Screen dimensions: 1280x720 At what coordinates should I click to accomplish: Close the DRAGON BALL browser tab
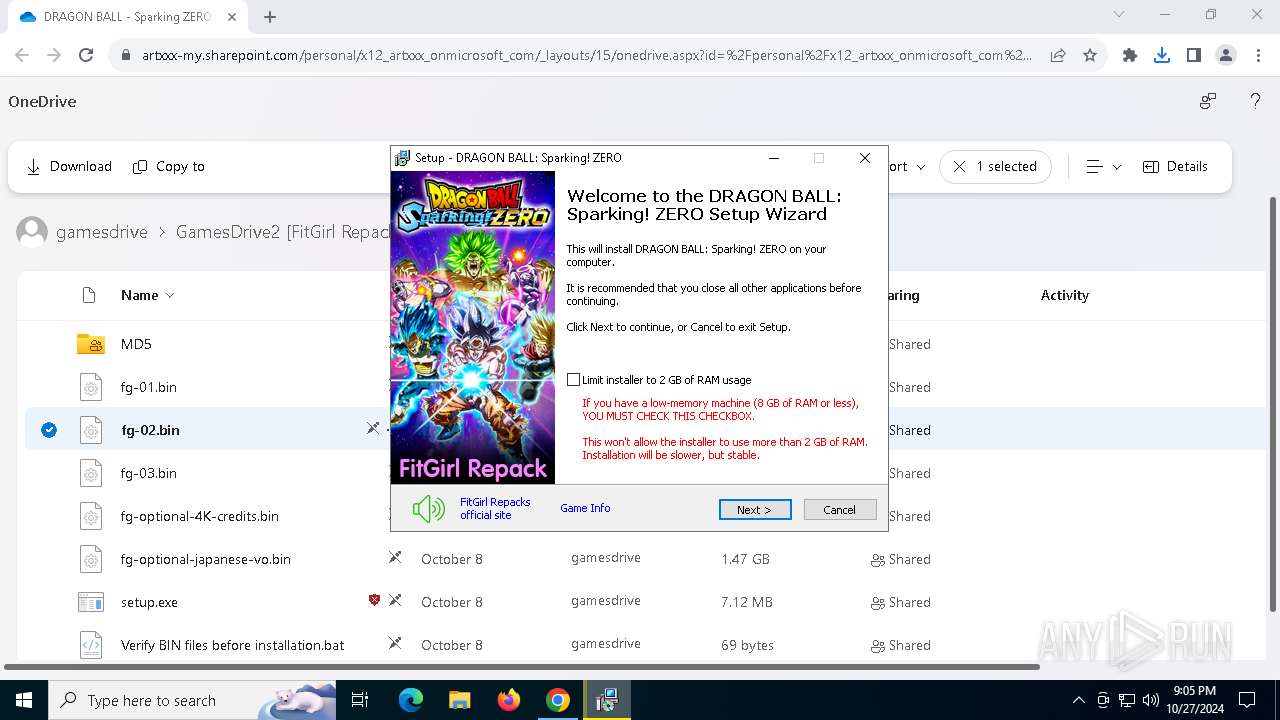point(233,17)
